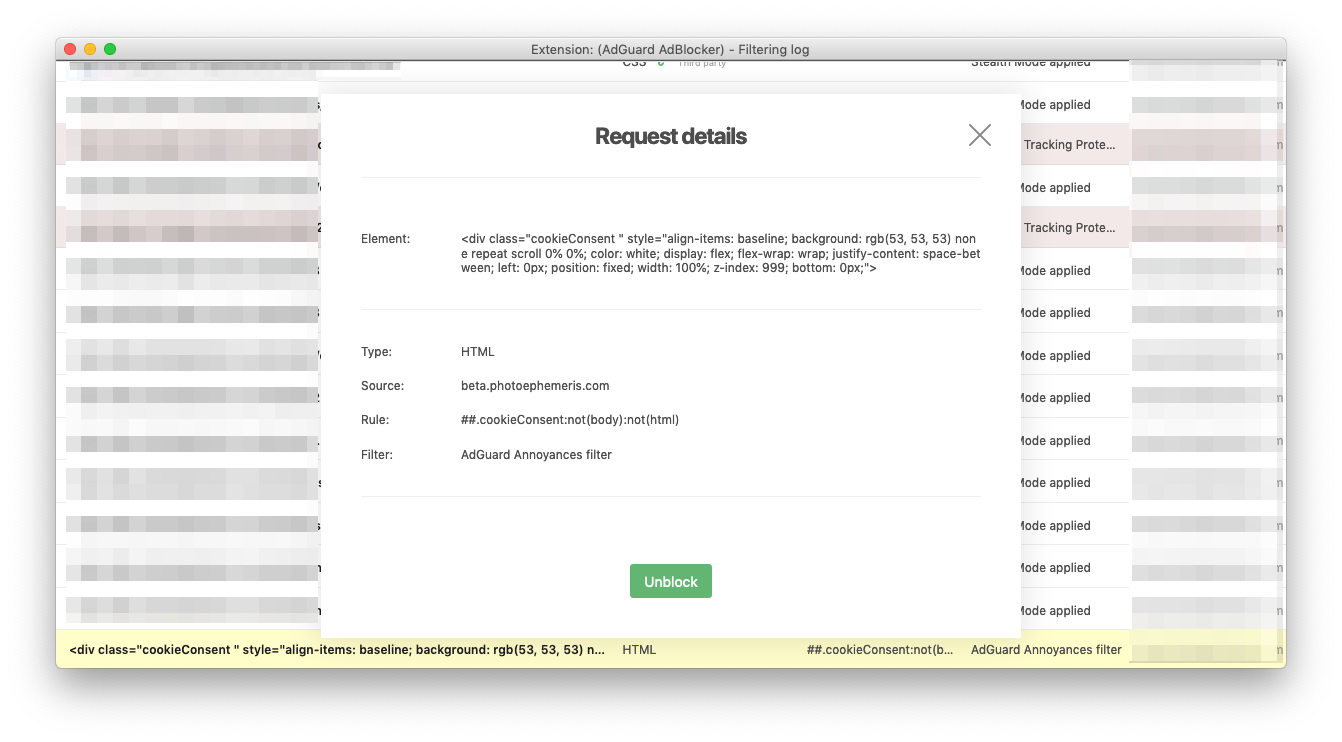
Task: Click the HTML type cell in bottom row
Action: click(639, 650)
